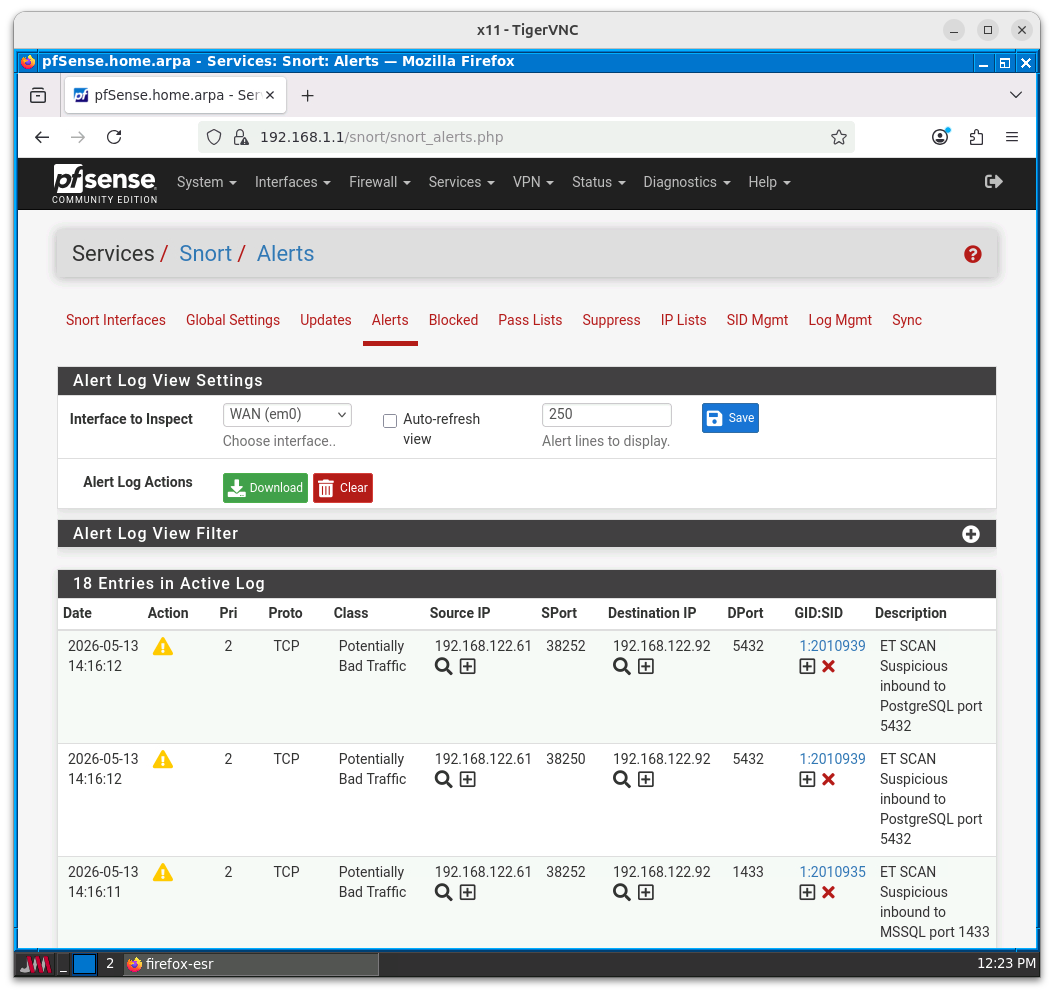This screenshot has width=1054, height=994.
Task: Disable rule red X in DPort 1433 row
Action: tap(829, 893)
